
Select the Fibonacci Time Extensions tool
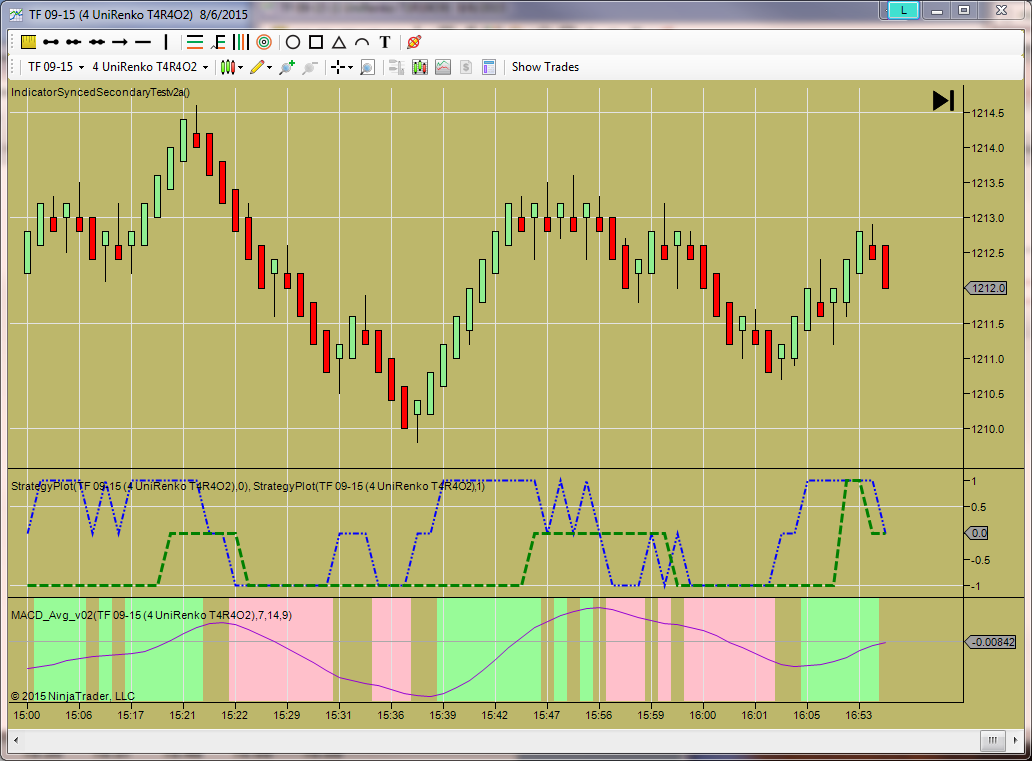pyautogui.click(x=241, y=42)
